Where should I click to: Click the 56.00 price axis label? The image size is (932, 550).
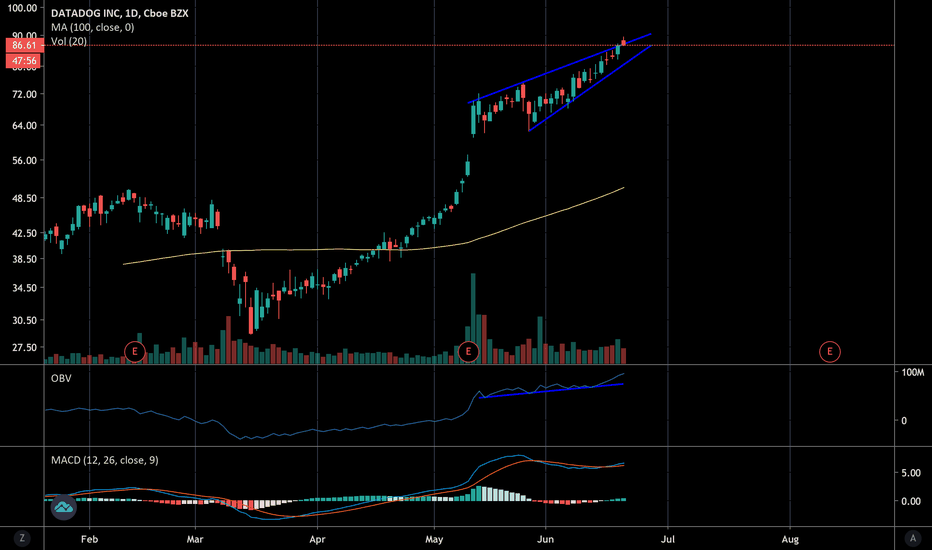pos(24,161)
